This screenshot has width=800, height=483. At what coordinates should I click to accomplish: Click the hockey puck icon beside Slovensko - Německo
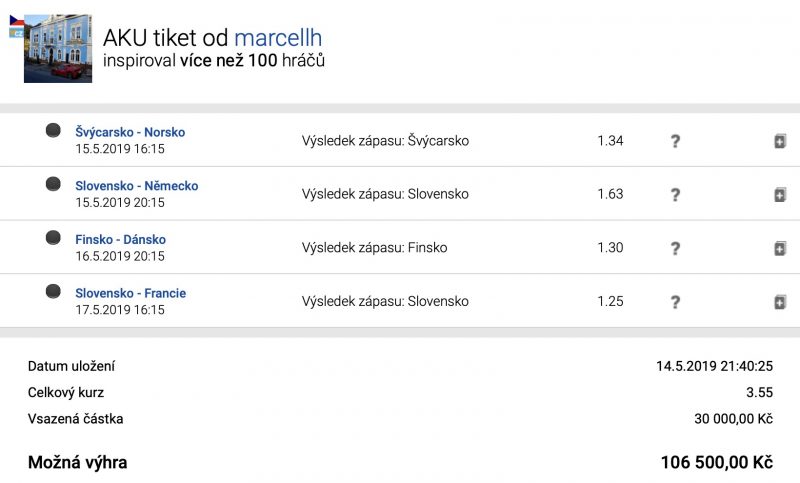tap(53, 185)
